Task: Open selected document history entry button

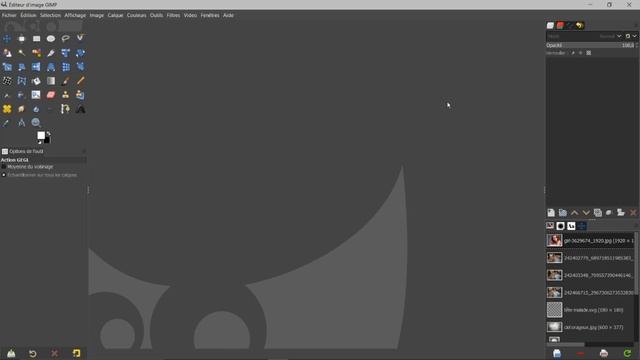Action: (x=557, y=353)
